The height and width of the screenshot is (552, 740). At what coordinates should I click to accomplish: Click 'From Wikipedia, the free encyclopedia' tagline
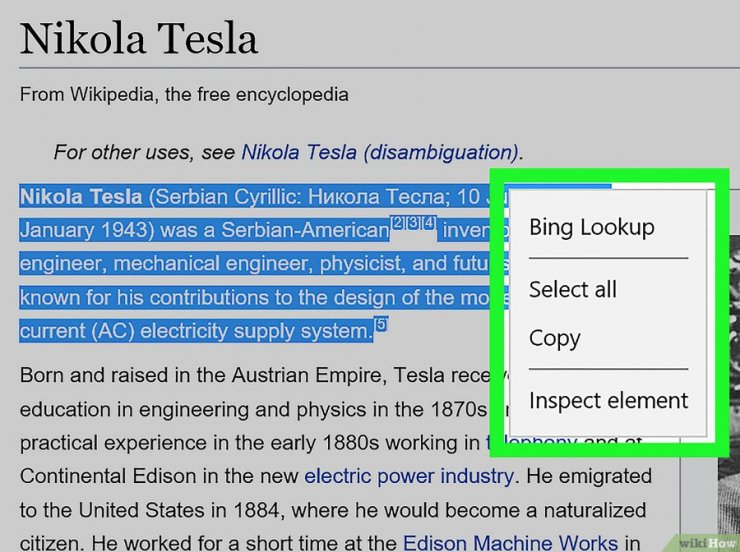click(184, 94)
